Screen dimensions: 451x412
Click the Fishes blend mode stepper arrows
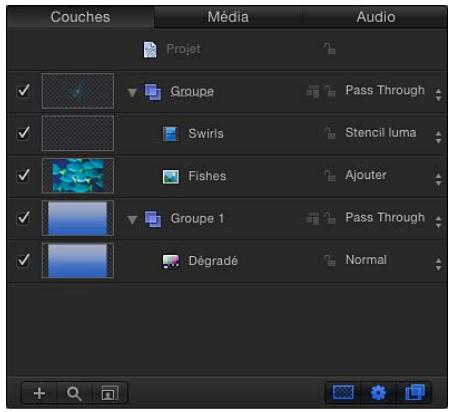coord(438,179)
